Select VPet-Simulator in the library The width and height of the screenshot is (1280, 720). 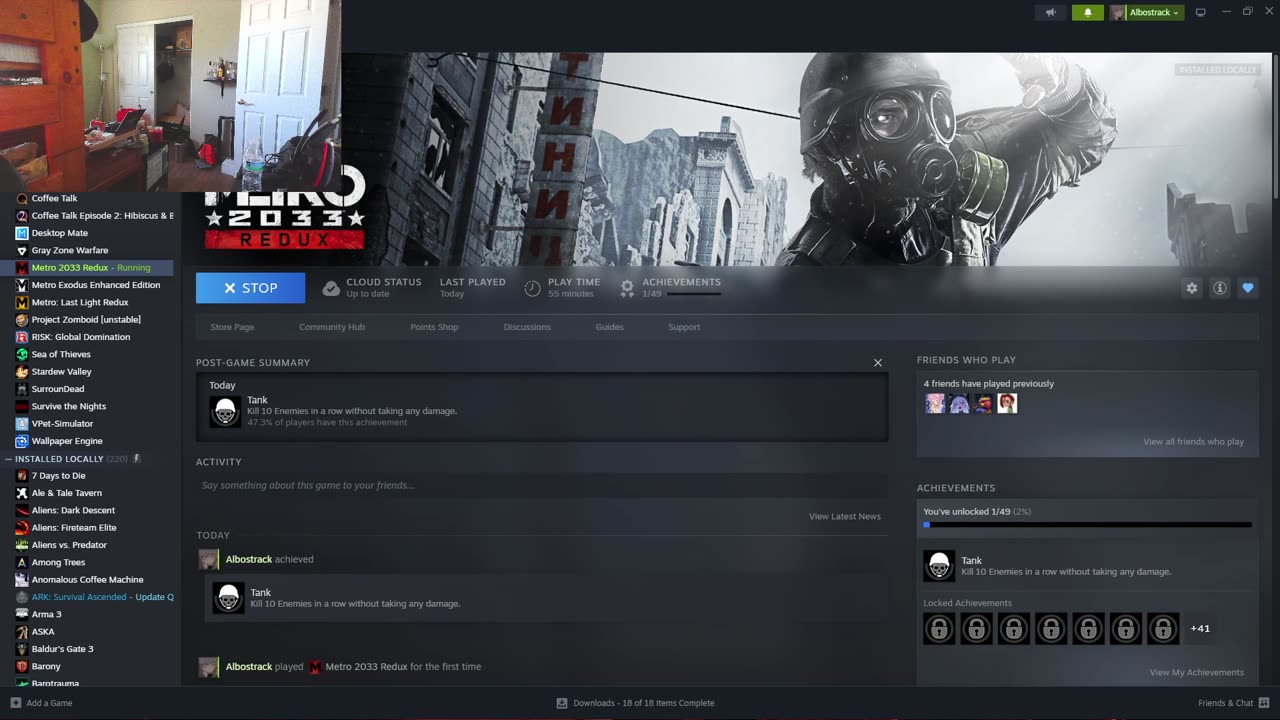tap(62, 424)
